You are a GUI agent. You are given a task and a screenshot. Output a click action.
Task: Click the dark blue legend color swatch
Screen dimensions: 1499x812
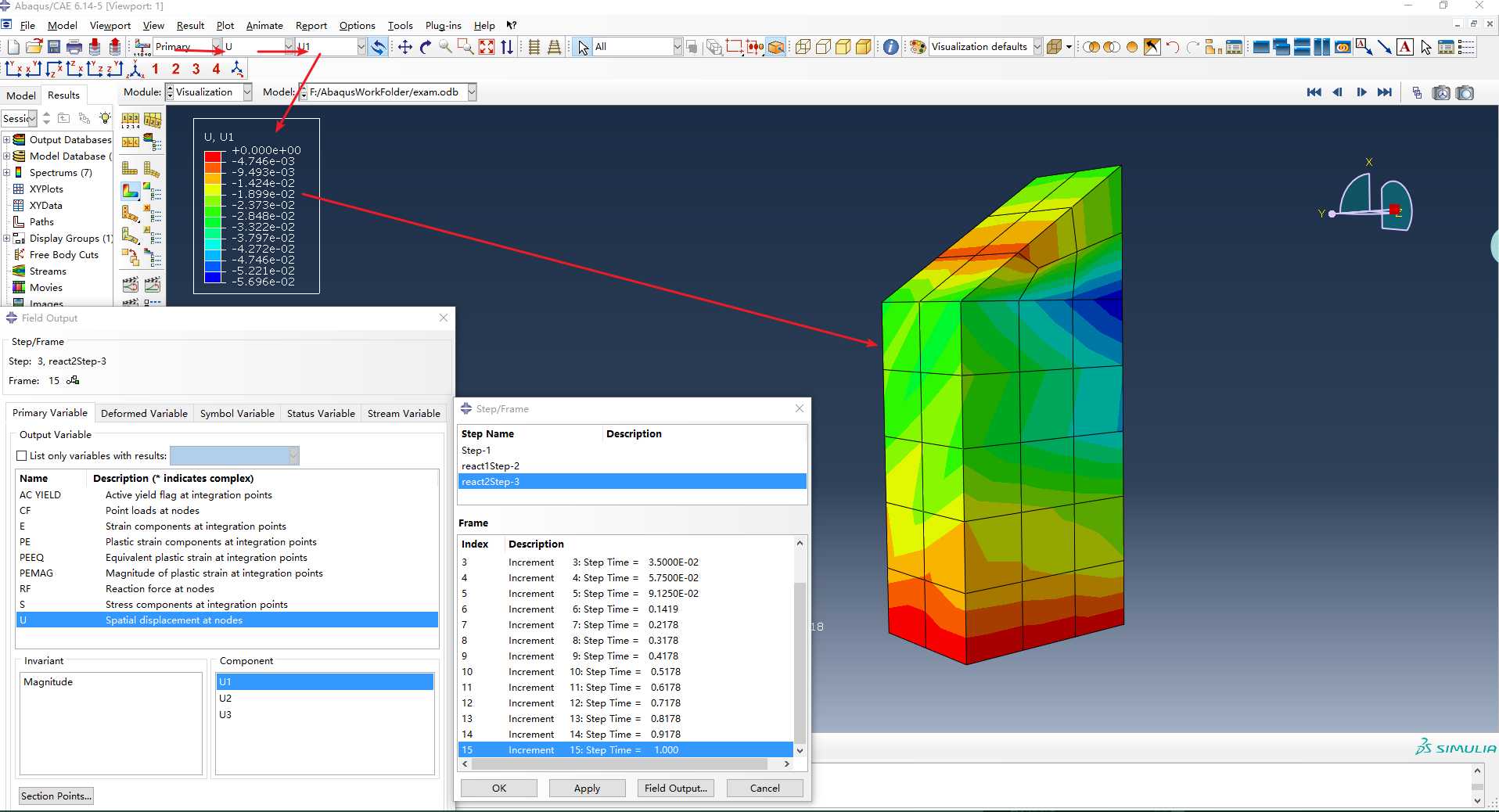coord(213,277)
